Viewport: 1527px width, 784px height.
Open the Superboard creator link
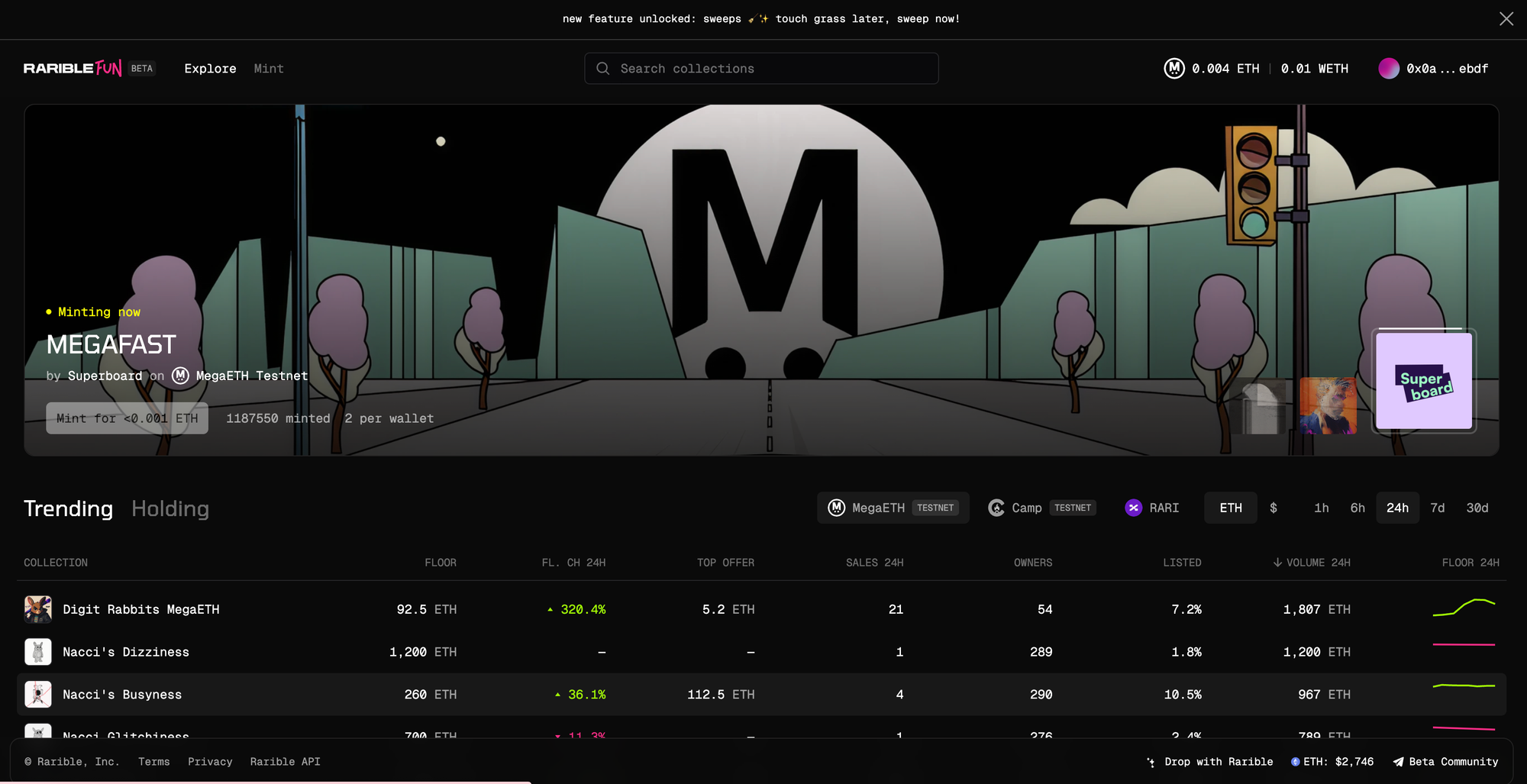(105, 376)
